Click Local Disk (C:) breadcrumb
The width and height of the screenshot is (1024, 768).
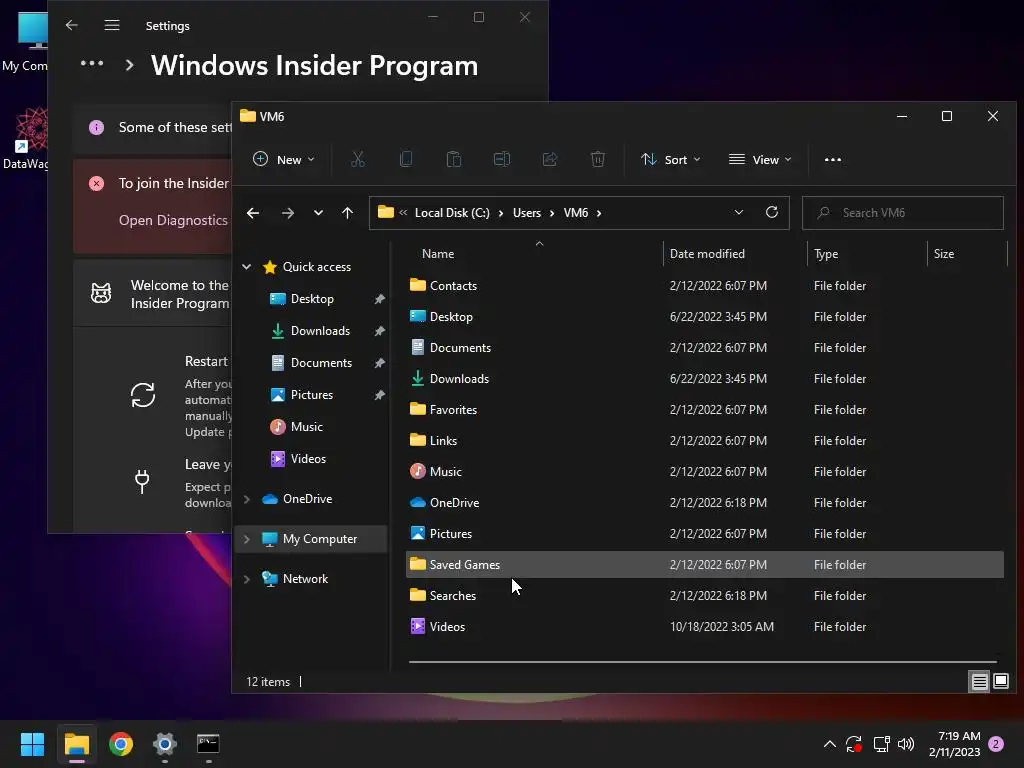click(x=452, y=213)
